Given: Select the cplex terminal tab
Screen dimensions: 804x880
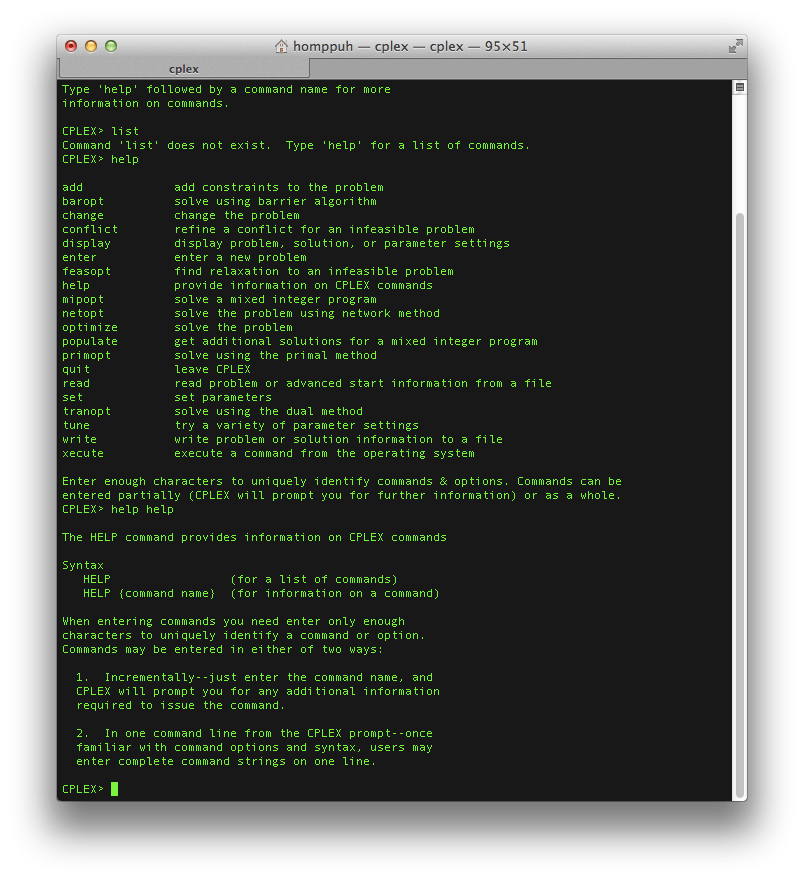Looking at the screenshot, I should coord(184,68).
